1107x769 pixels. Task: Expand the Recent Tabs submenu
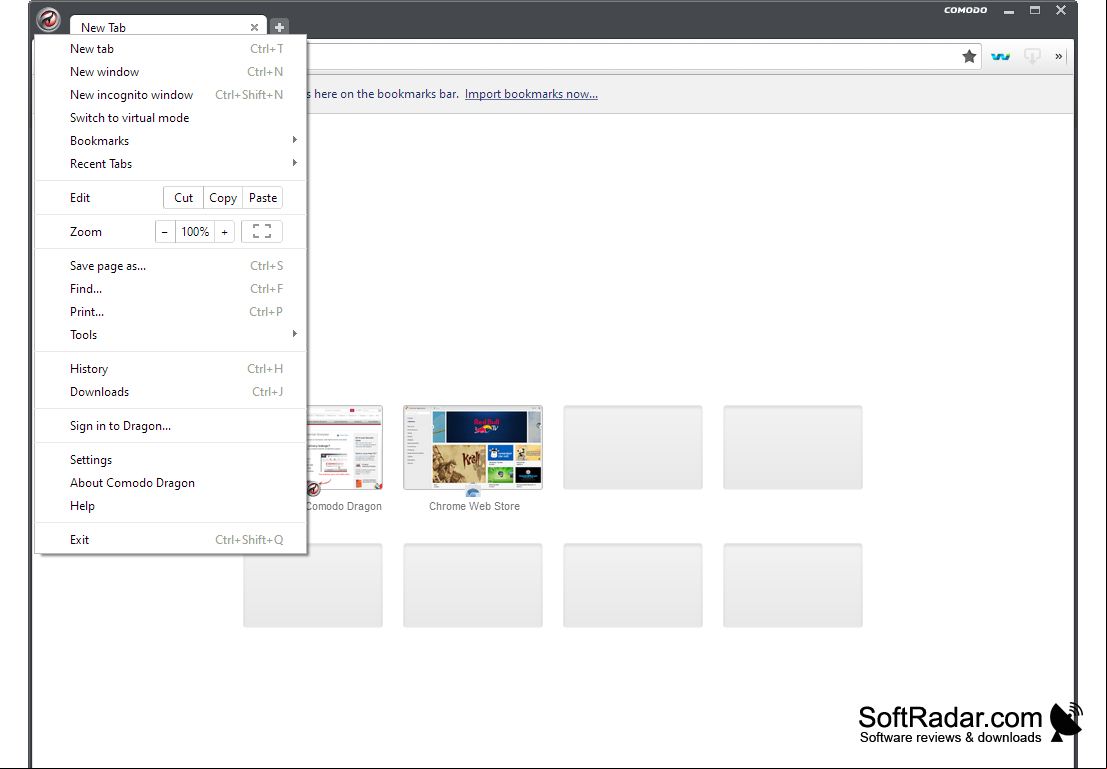pos(171,164)
